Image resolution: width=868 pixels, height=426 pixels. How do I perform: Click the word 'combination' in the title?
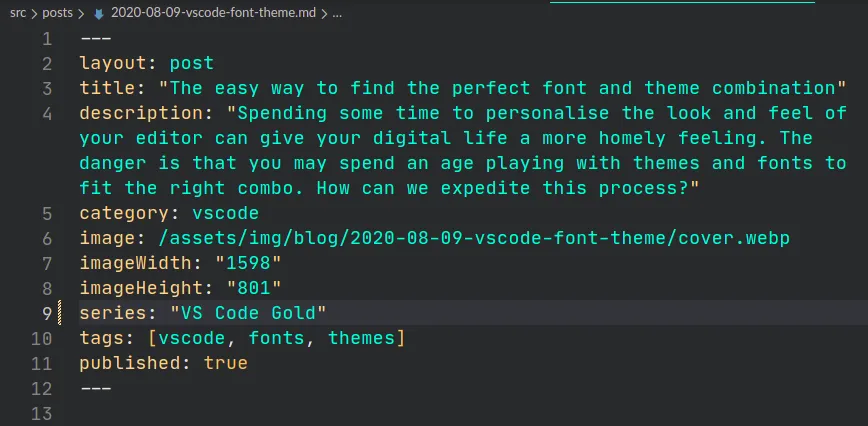pyautogui.click(x=773, y=89)
